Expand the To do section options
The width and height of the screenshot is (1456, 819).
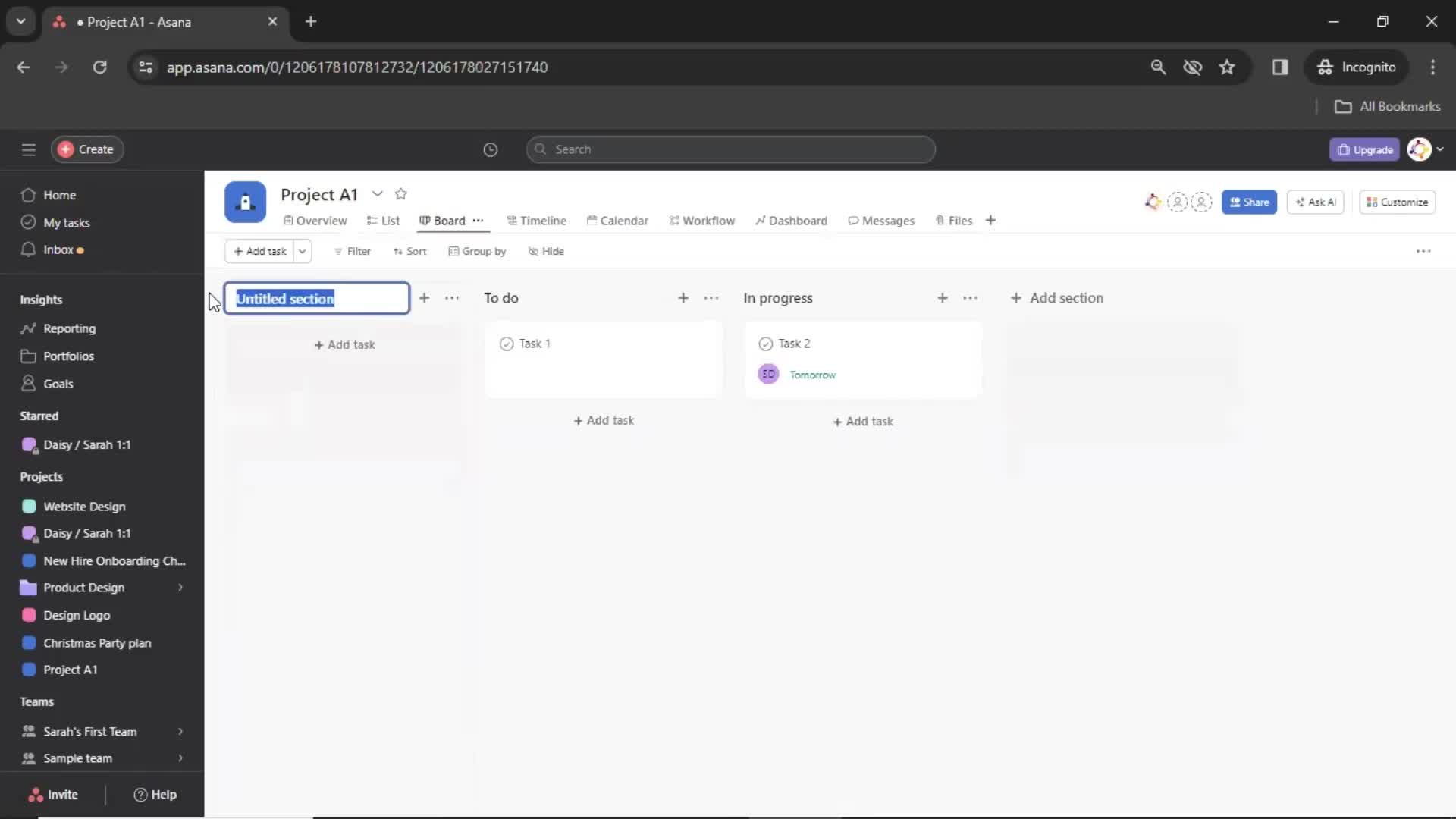[710, 298]
